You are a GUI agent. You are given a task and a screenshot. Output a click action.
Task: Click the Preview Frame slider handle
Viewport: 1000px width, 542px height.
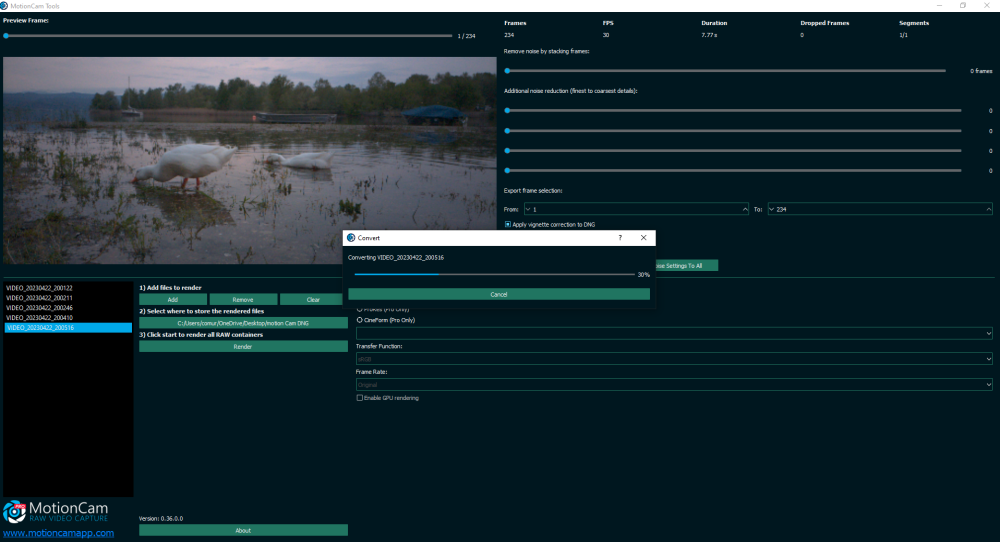point(6,36)
